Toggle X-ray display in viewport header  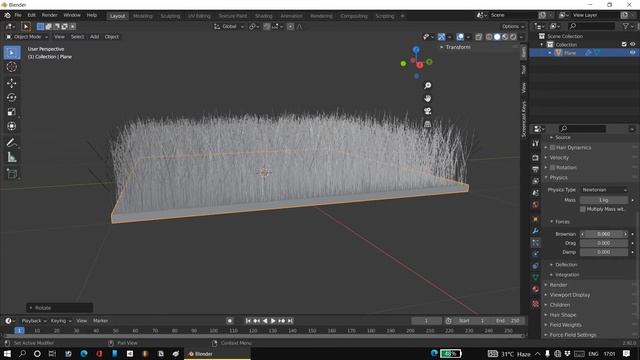[478, 37]
